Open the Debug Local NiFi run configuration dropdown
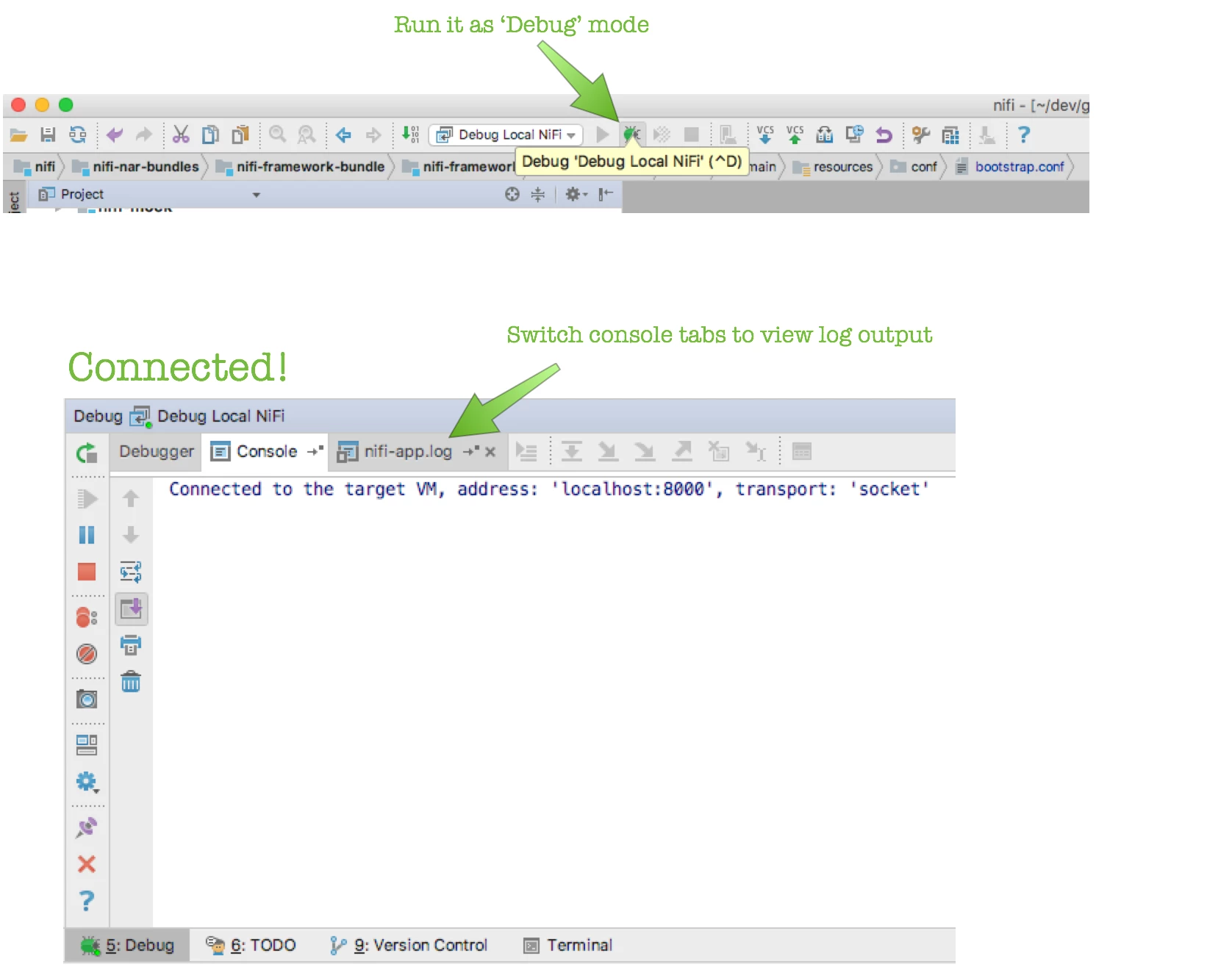The image size is (1232, 967). pyautogui.click(x=506, y=134)
